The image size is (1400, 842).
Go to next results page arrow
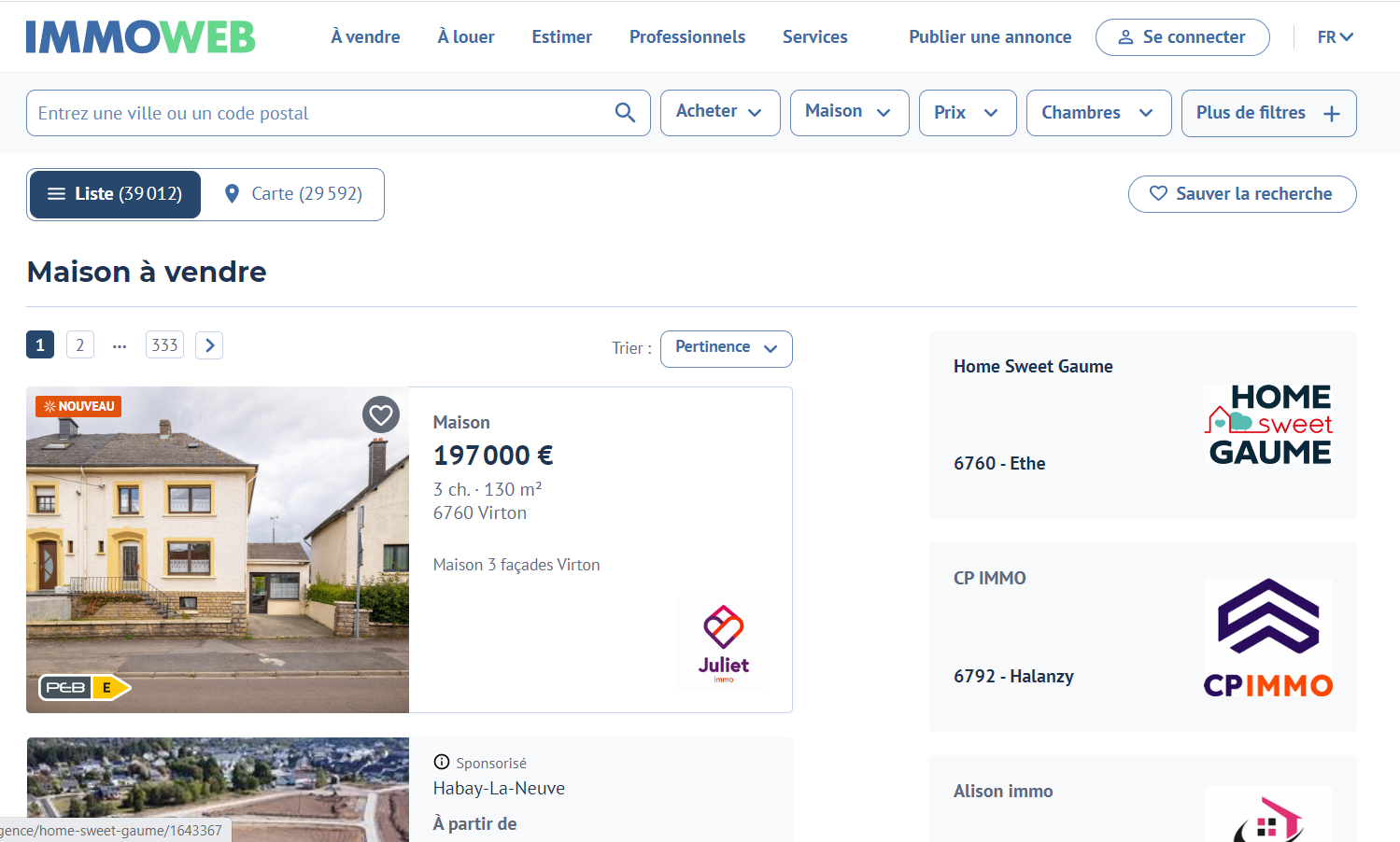pyautogui.click(x=209, y=345)
